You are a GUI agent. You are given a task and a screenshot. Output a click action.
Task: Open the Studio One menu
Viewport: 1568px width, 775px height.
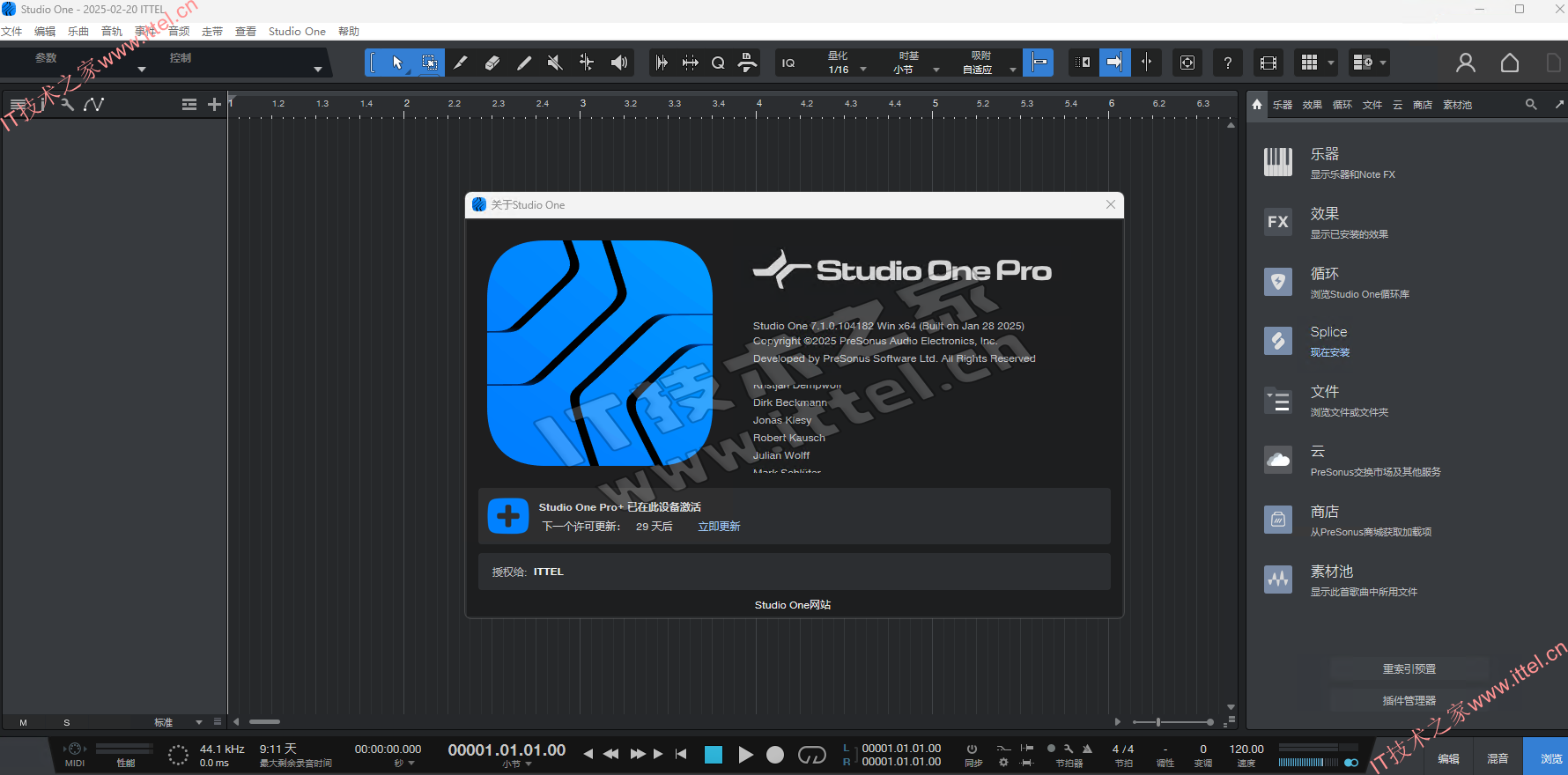tap(297, 31)
